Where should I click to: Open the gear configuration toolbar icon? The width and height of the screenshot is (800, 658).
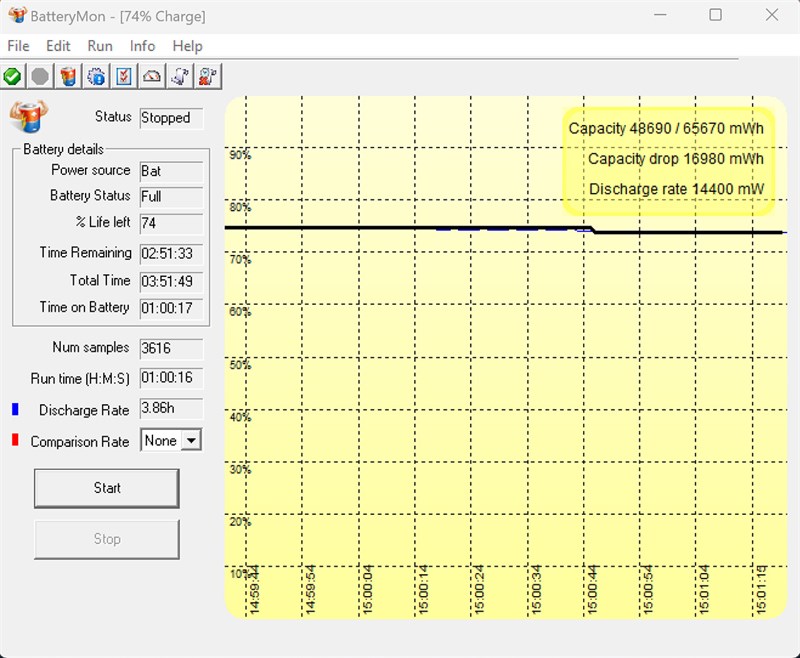pos(96,76)
